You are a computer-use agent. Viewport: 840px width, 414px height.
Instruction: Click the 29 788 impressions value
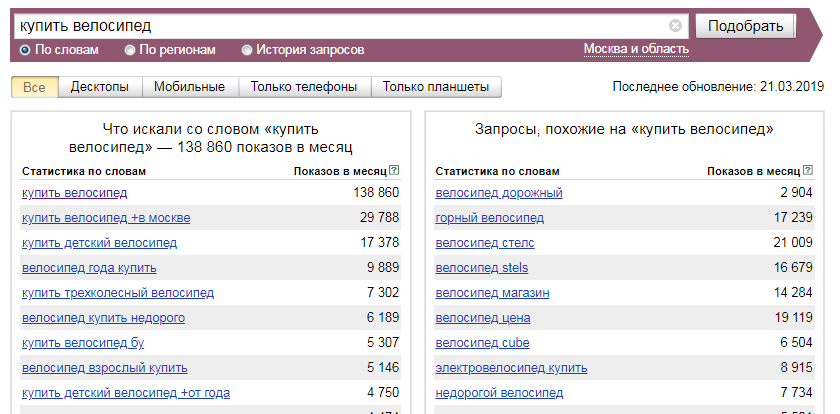tap(380, 217)
